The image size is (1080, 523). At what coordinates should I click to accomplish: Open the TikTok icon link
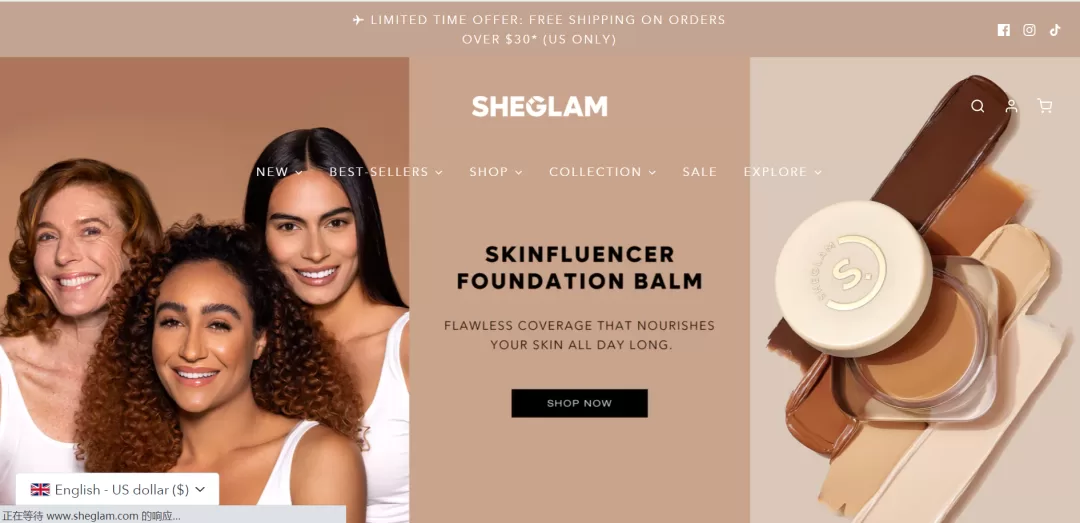[x=1055, y=30]
